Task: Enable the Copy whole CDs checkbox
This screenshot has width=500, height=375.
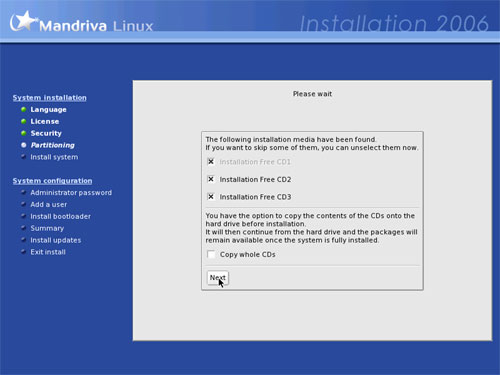Action: (211, 254)
